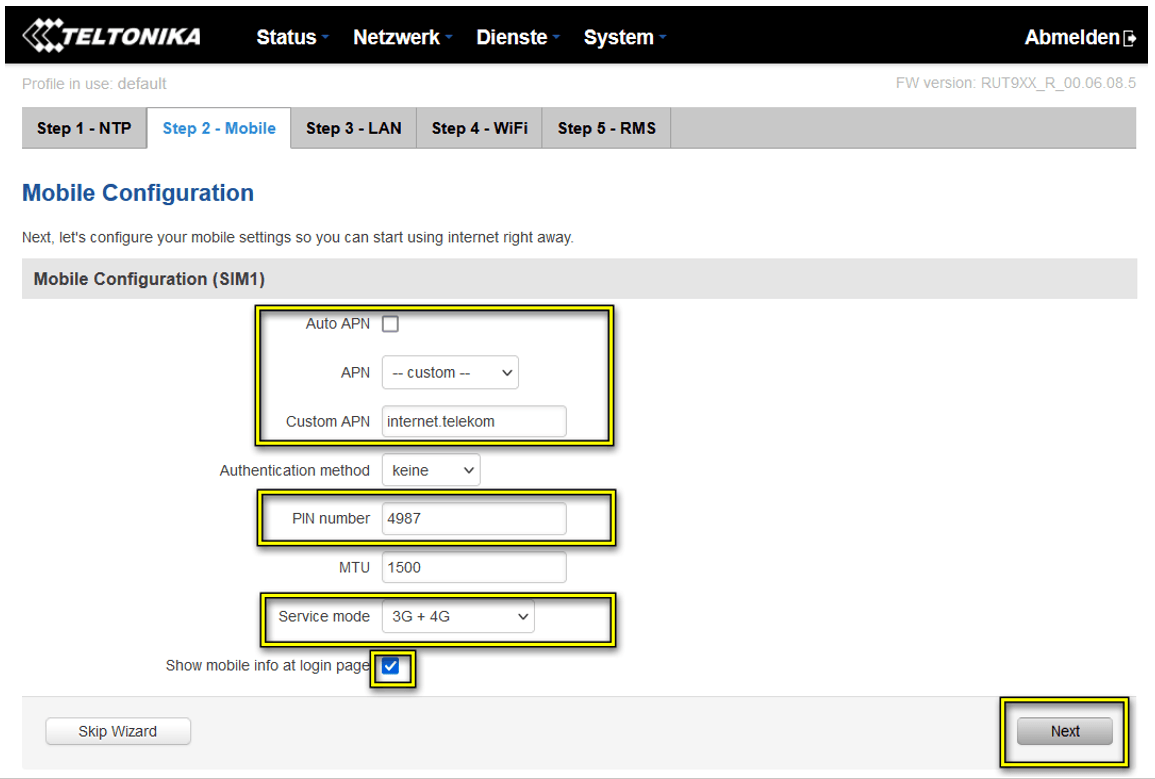Expand the Service mode dropdown
The height and width of the screenshot is (779, 1155).
point(458,617)
